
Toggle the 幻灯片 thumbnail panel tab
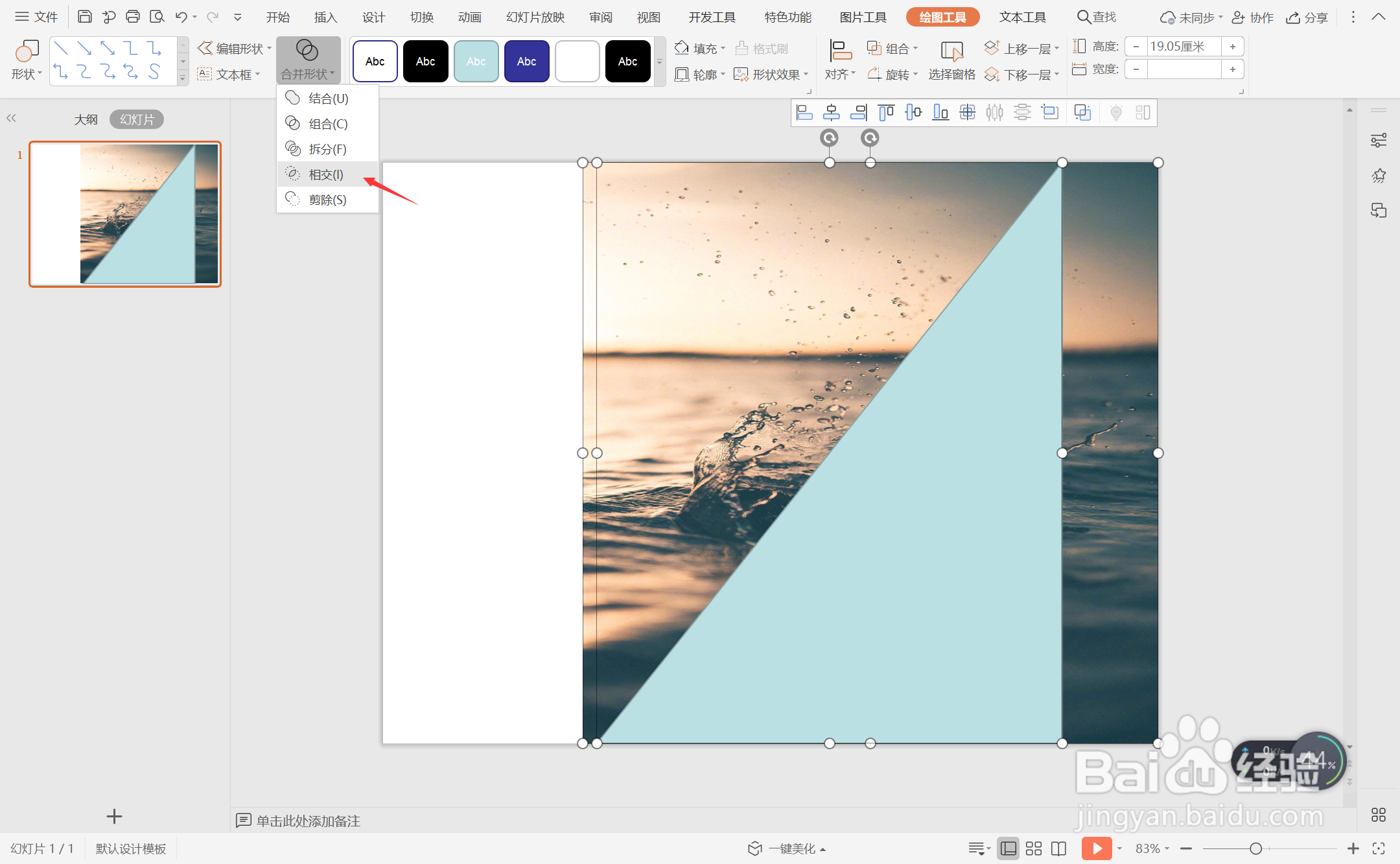coord(137,119)
